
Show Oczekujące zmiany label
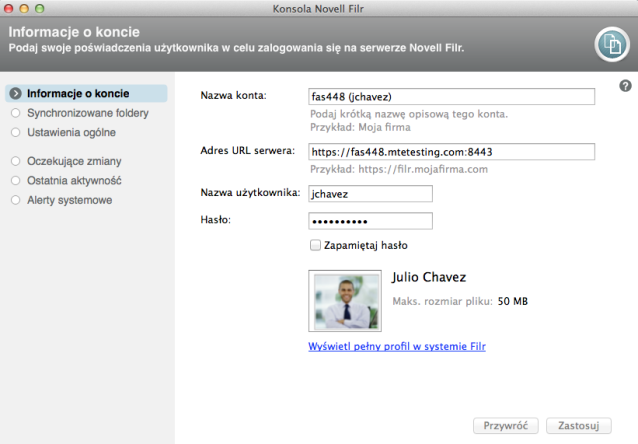74,161
